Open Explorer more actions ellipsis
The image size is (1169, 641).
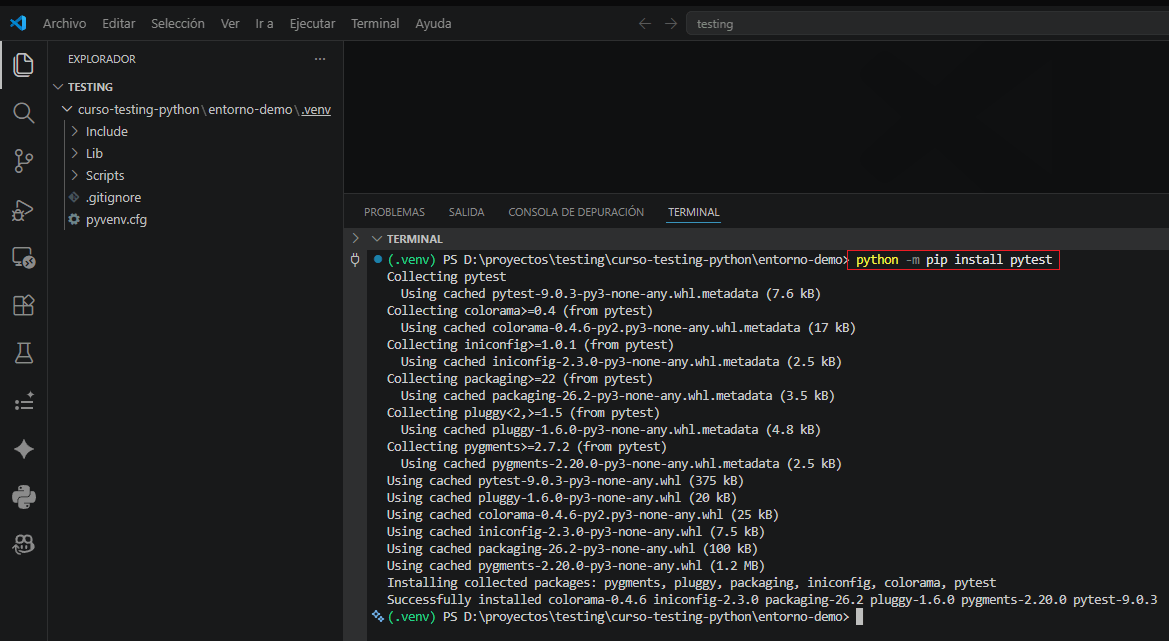[x=320, y=59]
